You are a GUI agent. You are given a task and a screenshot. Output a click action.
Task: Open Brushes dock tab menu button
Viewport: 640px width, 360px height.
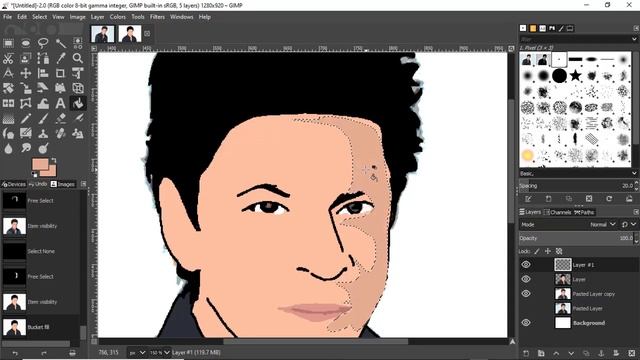pyautogui.click(x=636, y=28)
